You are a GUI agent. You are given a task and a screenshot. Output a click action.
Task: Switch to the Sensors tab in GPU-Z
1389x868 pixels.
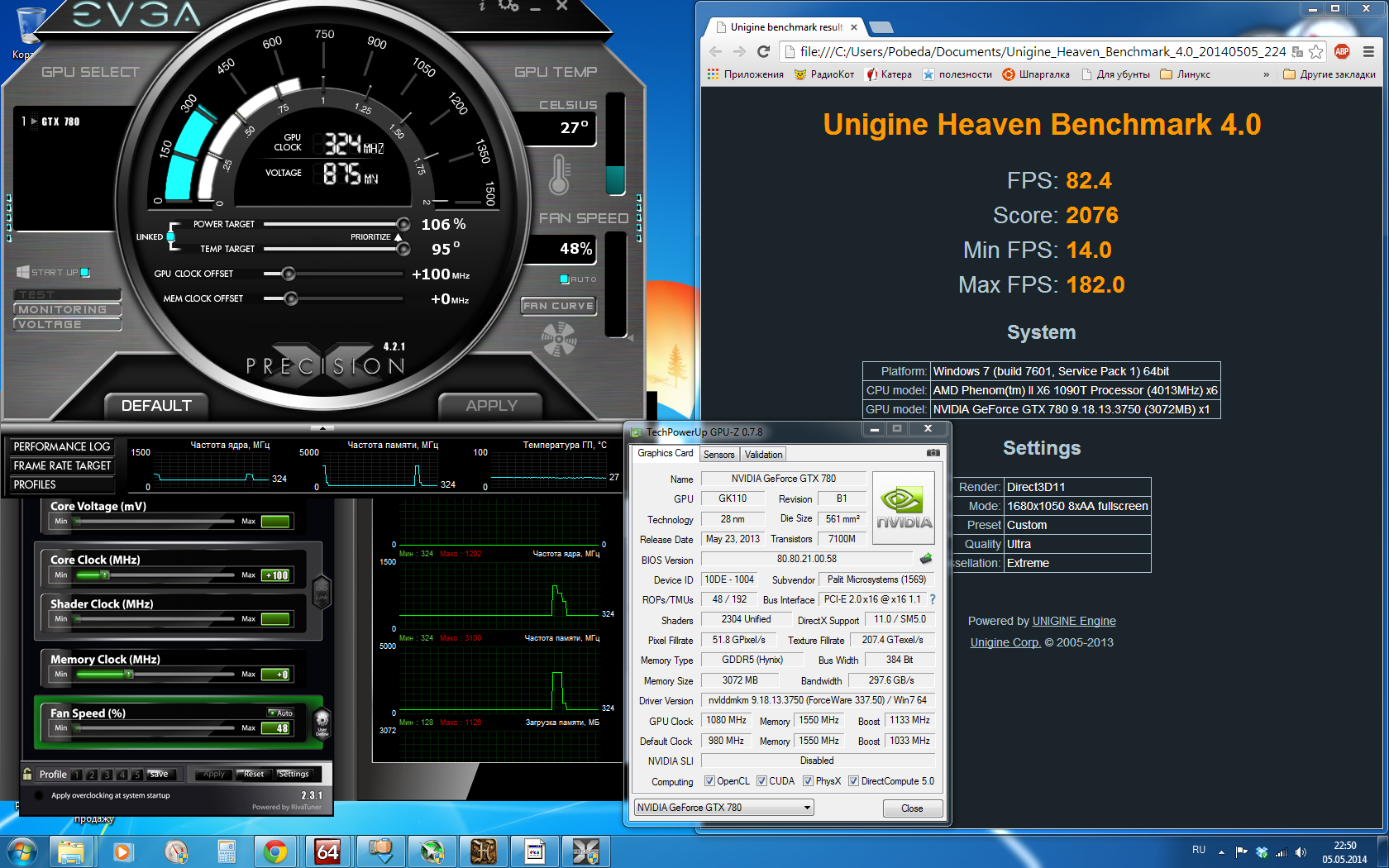click(x=718, y=455)
